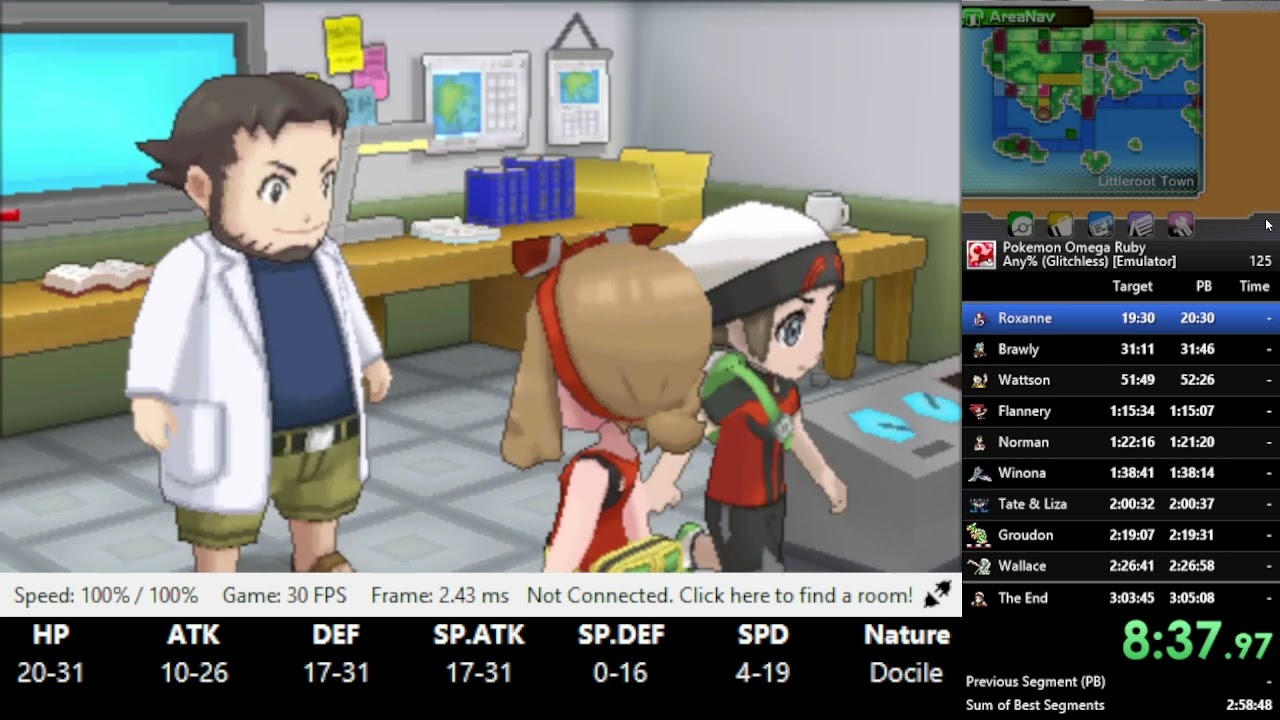The width and height of the screenshot is (1280, 720).
Task: Click the 'Frame: 2.43 ms' status
Action: point(440,595)
